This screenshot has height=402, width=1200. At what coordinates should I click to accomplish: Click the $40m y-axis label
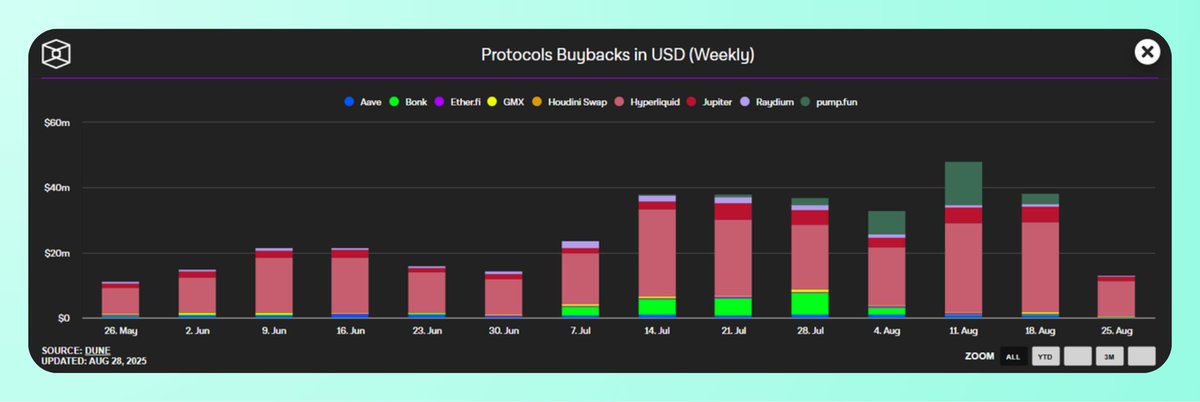click(56, 188)
